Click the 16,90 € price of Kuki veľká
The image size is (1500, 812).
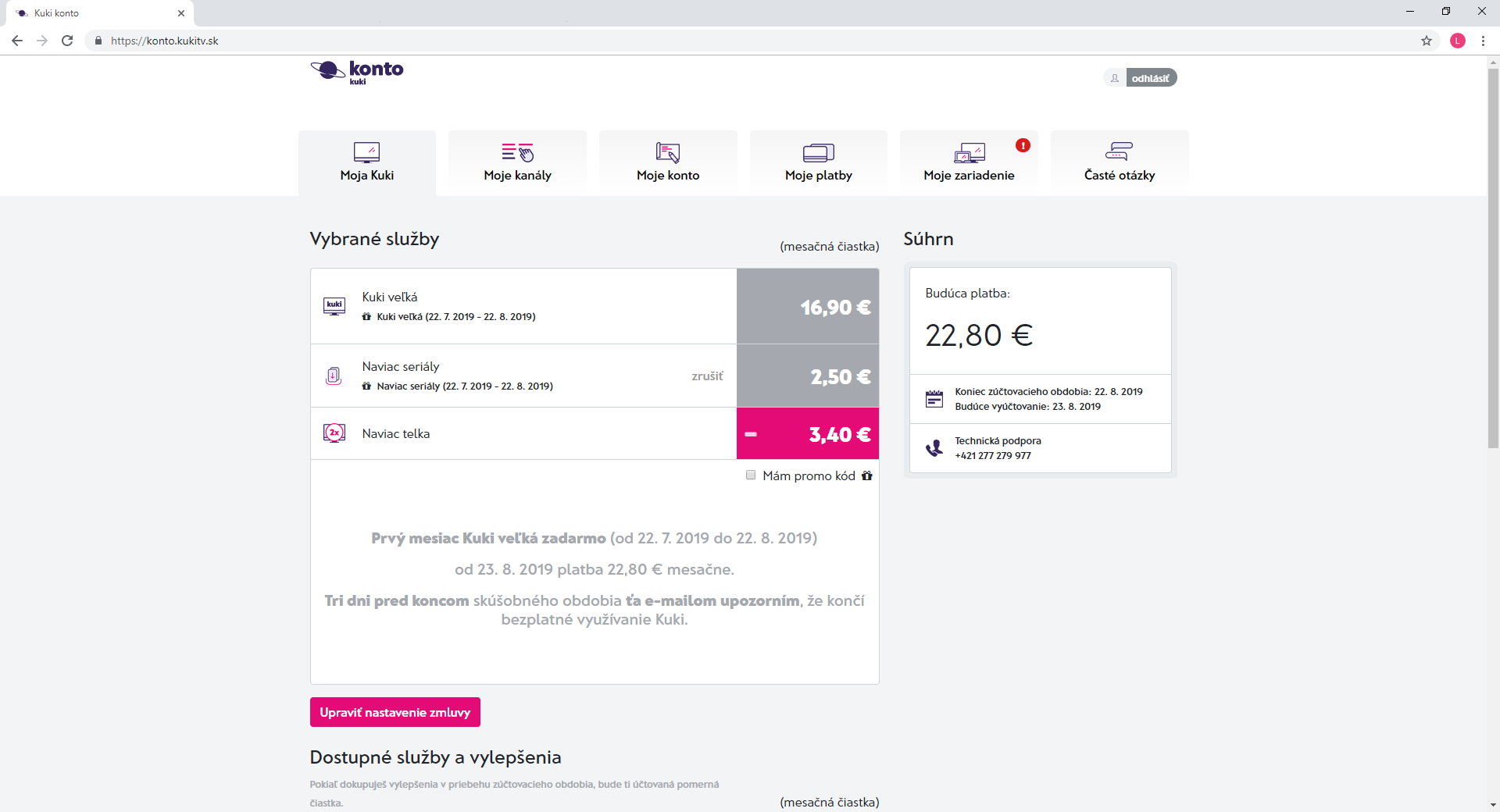(x=835, y=308)
